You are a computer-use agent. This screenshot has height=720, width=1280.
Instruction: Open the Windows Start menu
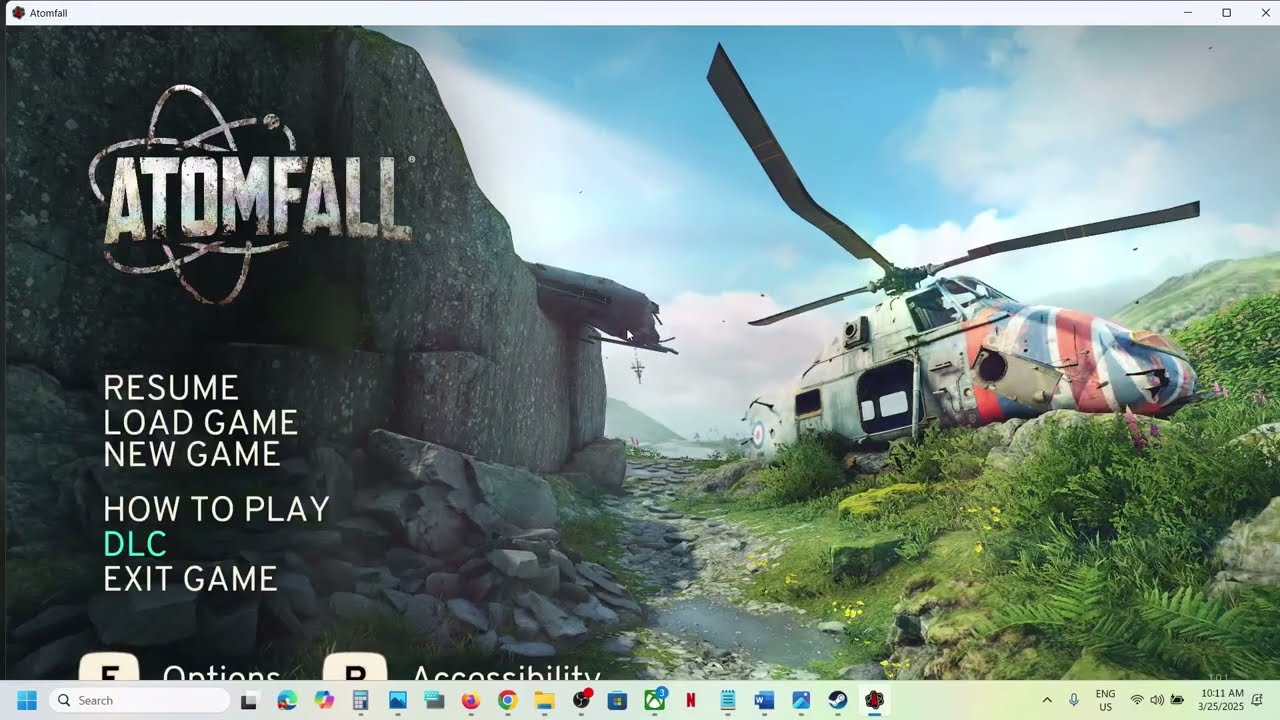(x=27, y=700)
